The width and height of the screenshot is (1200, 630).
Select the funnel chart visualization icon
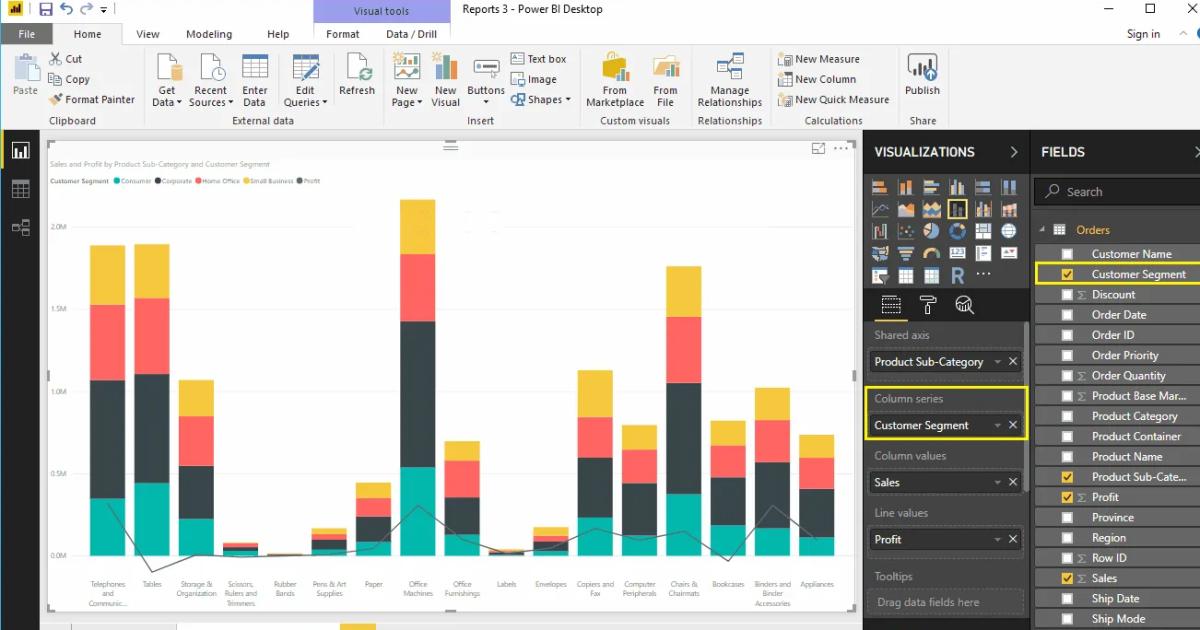[x=905, y=253]
